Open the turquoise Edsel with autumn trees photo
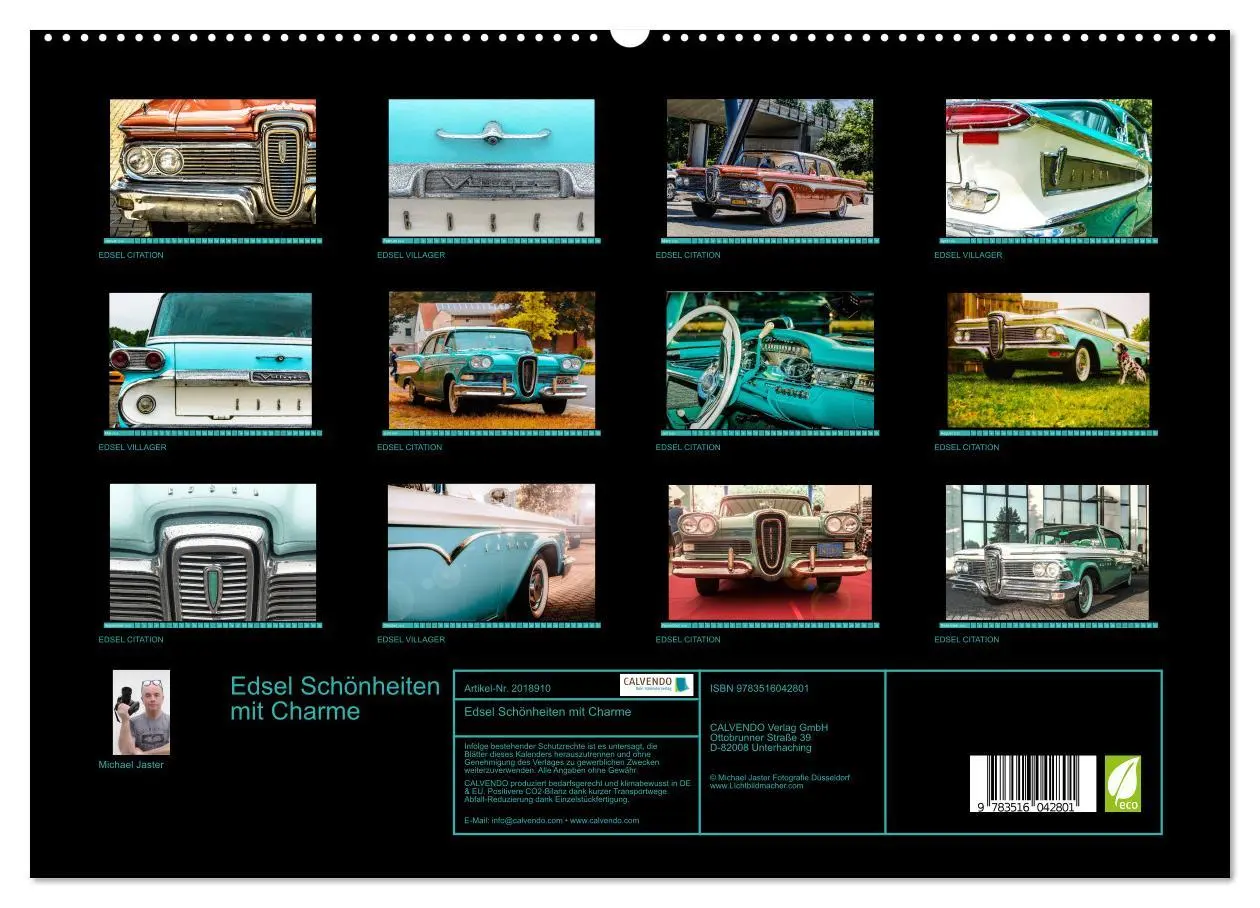Screen dimensions: 1260x908 click(x=491, y=360)
